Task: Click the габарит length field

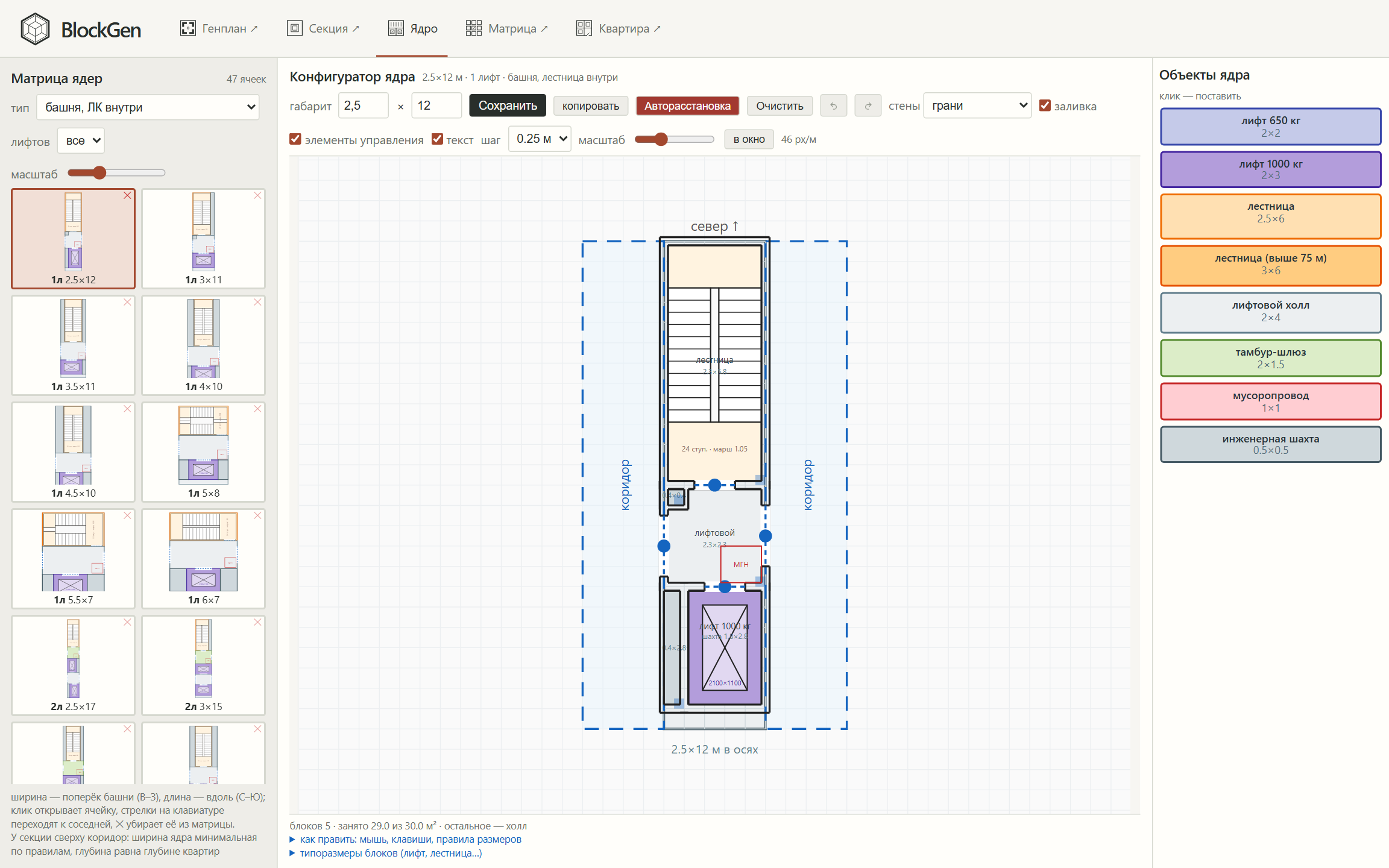Action: click(436, 106)
